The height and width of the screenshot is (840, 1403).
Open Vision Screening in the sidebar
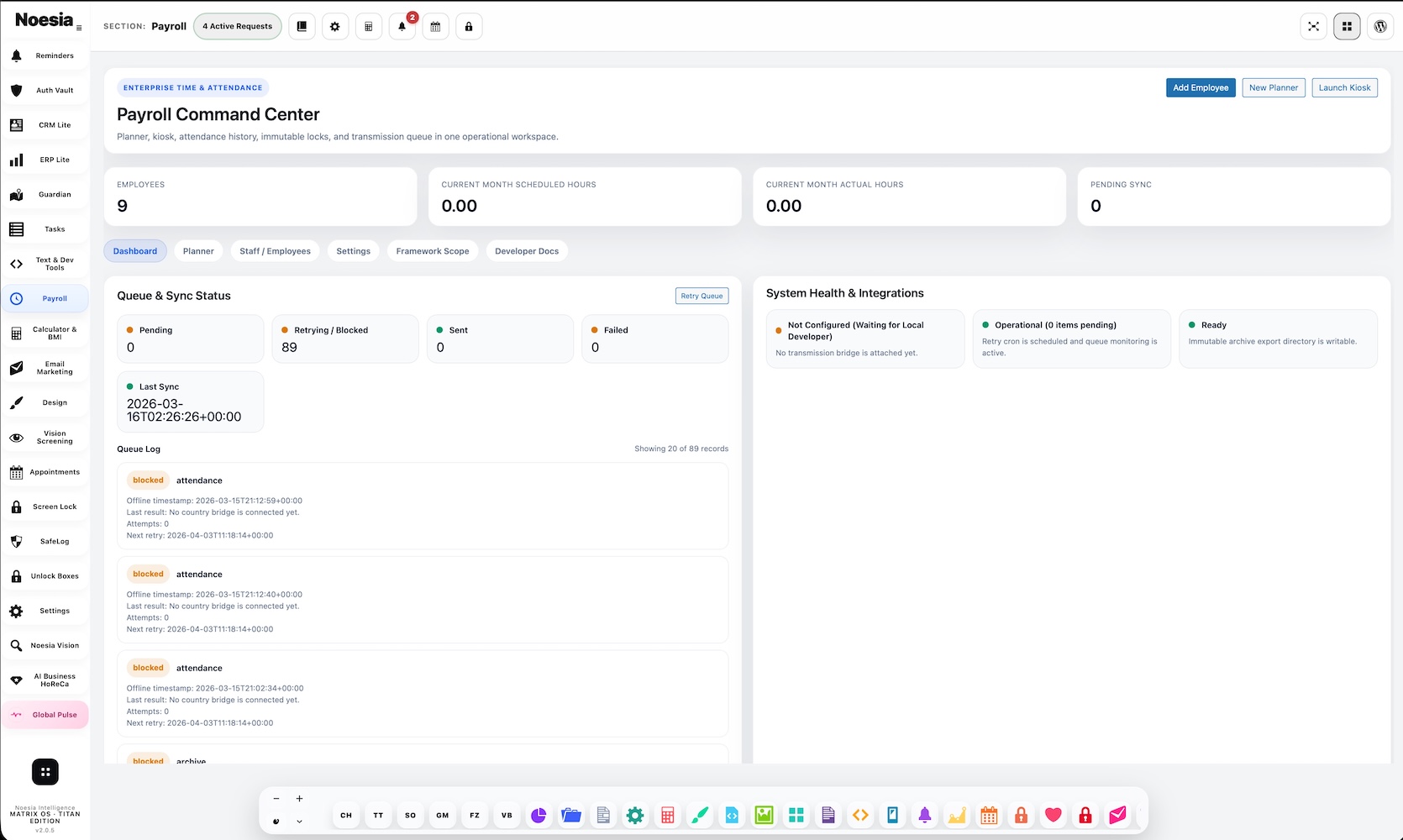point(45,438)
